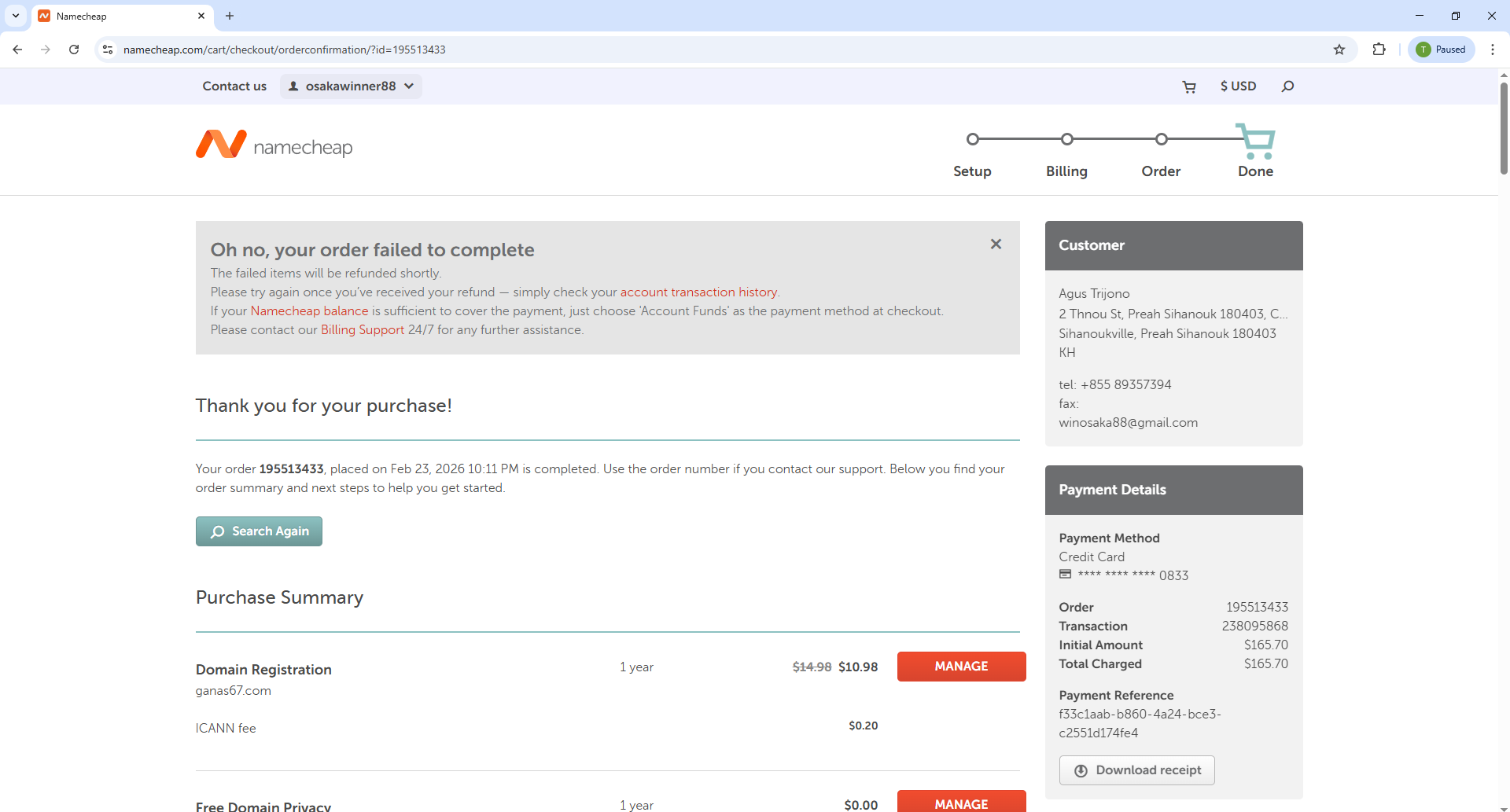Open the tab search dropdown arrow
Image resolution: width=1510 pixels, height=812 pixels.
16,16
